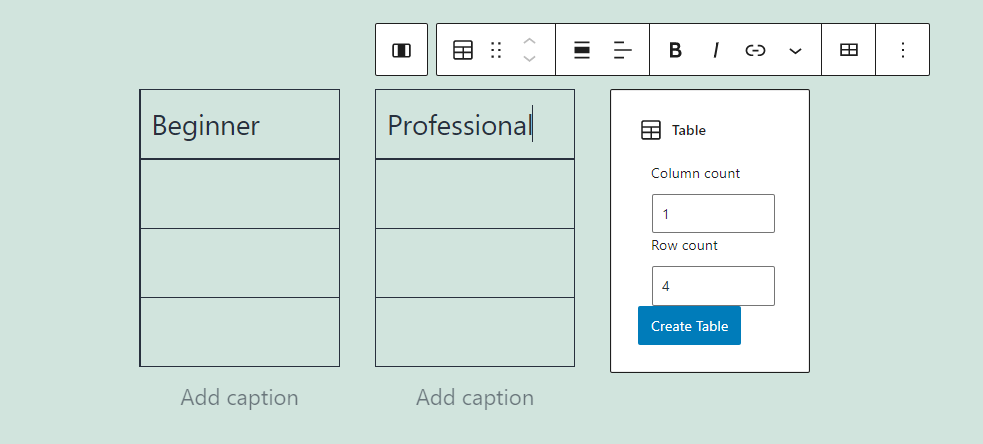Expand the more formatting options chevron
Screen dimensions: 983x444
[795, 50]
